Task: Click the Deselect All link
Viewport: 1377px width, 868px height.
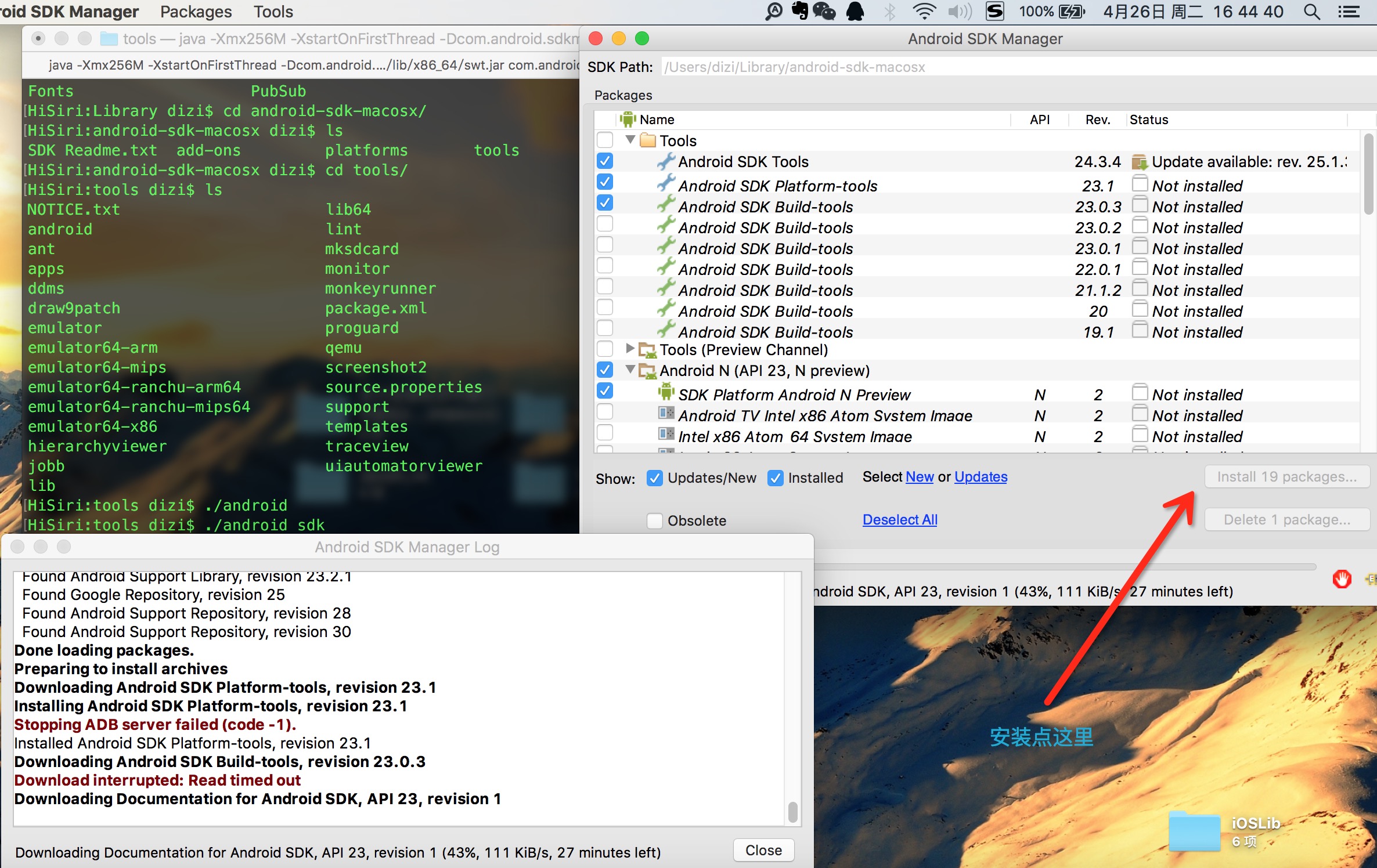Action: point(900,520)
